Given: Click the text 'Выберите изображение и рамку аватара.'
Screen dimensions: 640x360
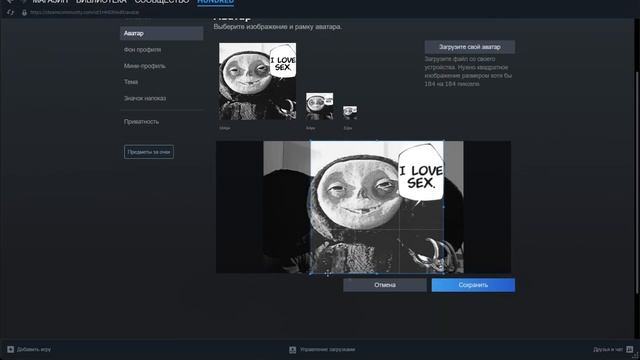Looking at the screenshot, I should (x=278, y=27).
